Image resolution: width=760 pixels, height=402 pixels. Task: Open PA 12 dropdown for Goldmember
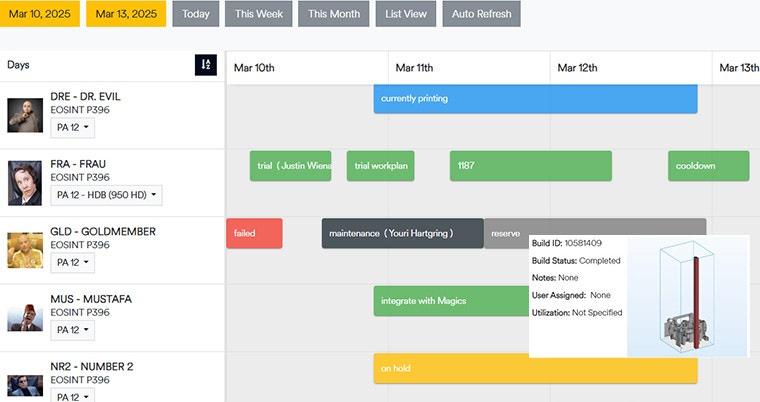point(72,263)
